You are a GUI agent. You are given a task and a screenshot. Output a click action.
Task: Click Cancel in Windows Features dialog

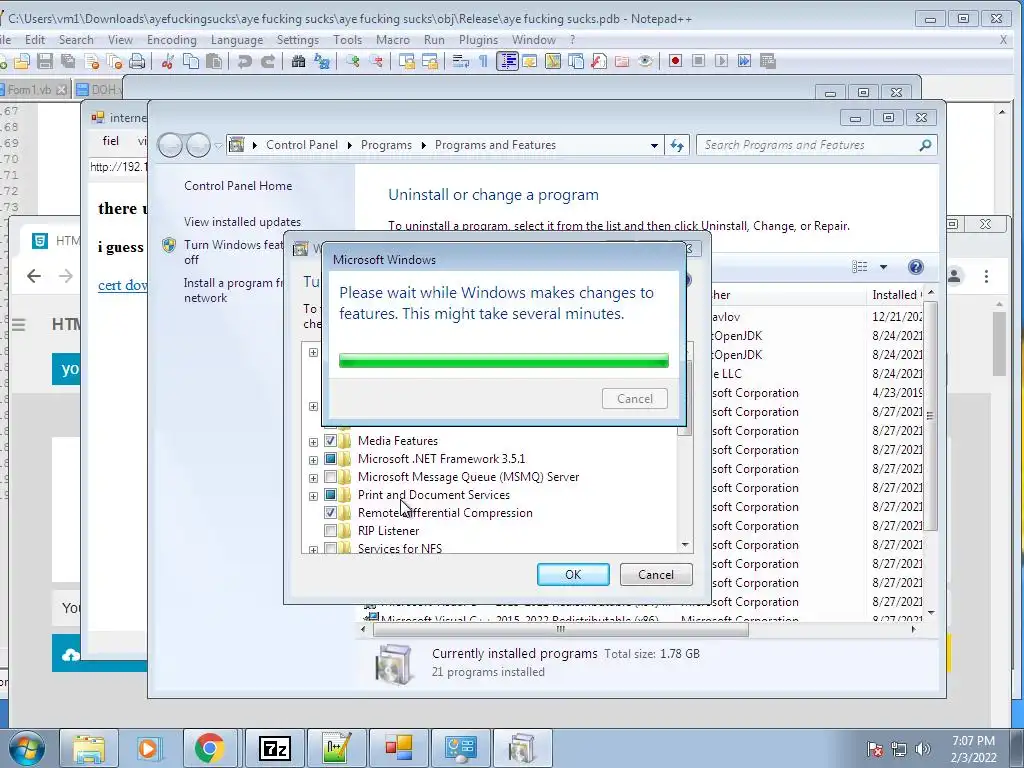coord(656,575)
